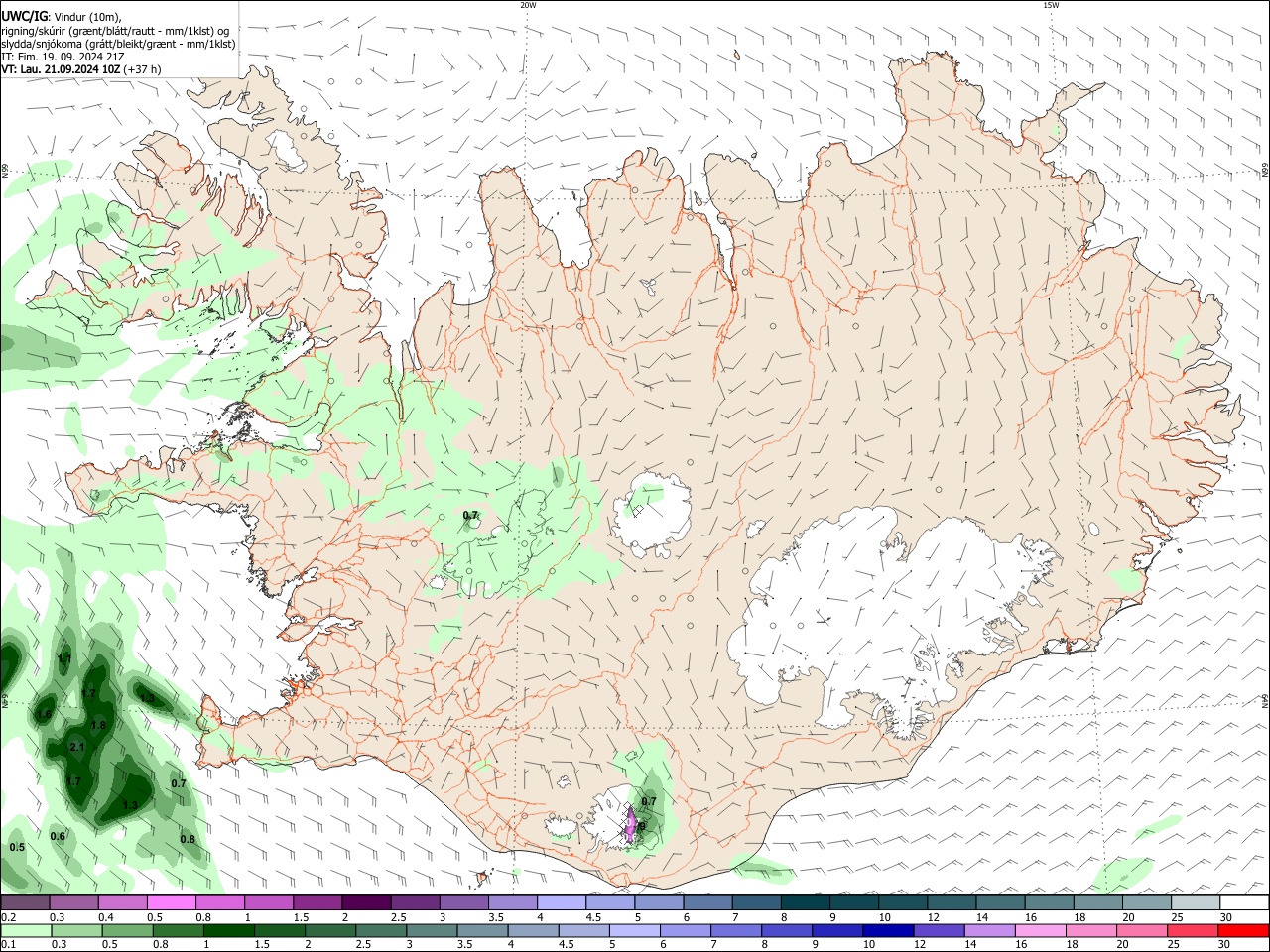Pick the white 30 snow legend swatch
The width and height of the screenshot is (1270, 952).
[1244, 902]
